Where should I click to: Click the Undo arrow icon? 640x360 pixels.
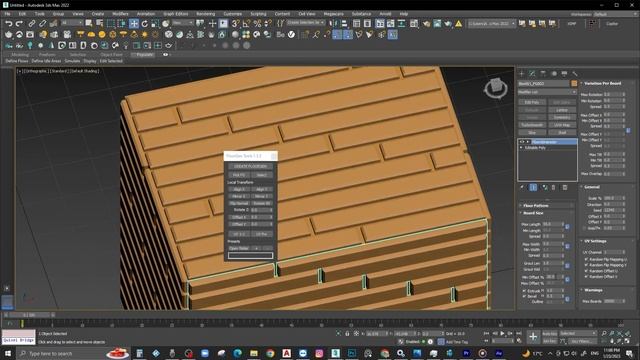click(8, 24)
